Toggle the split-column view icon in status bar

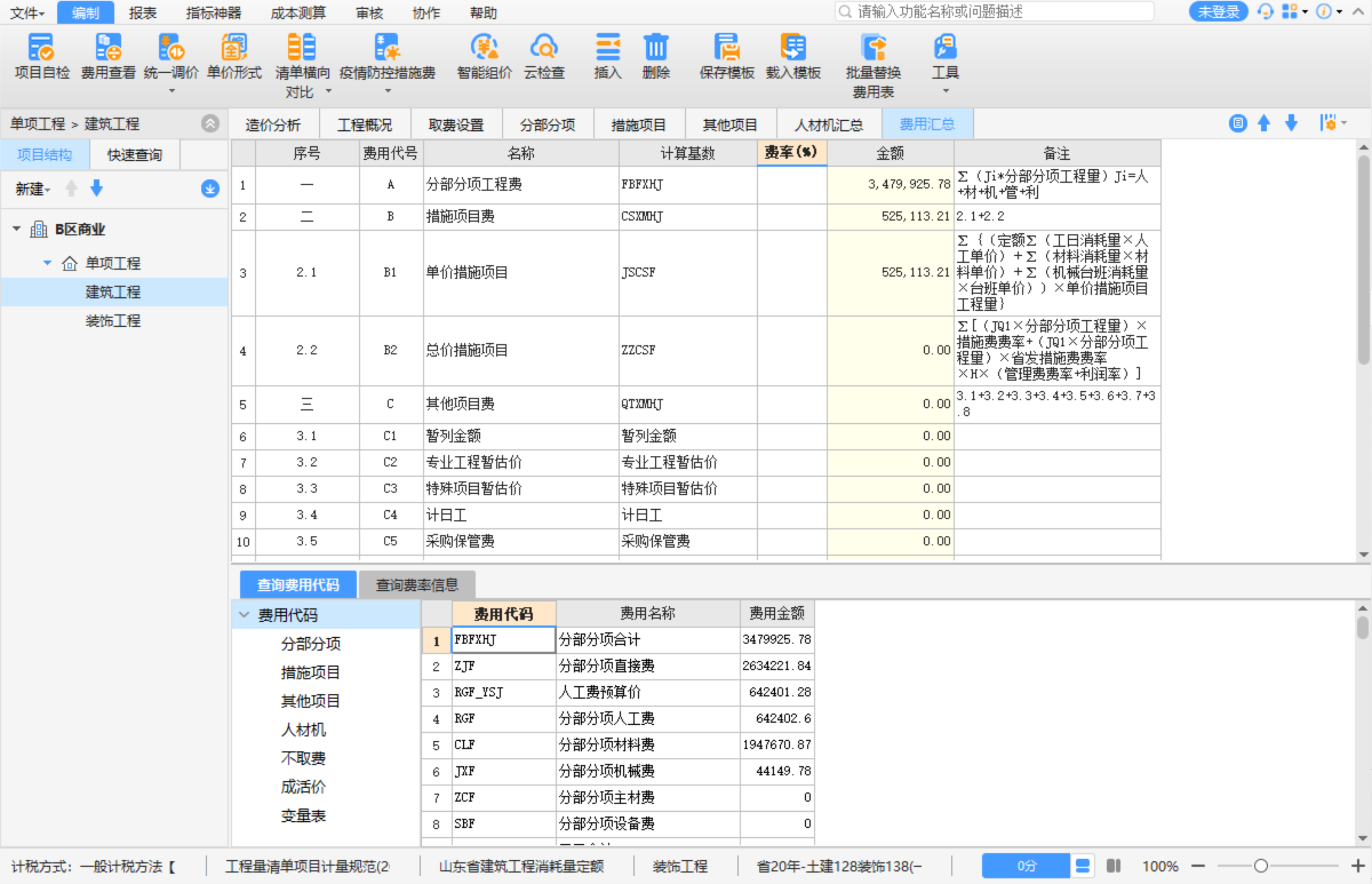point(1113,866)
